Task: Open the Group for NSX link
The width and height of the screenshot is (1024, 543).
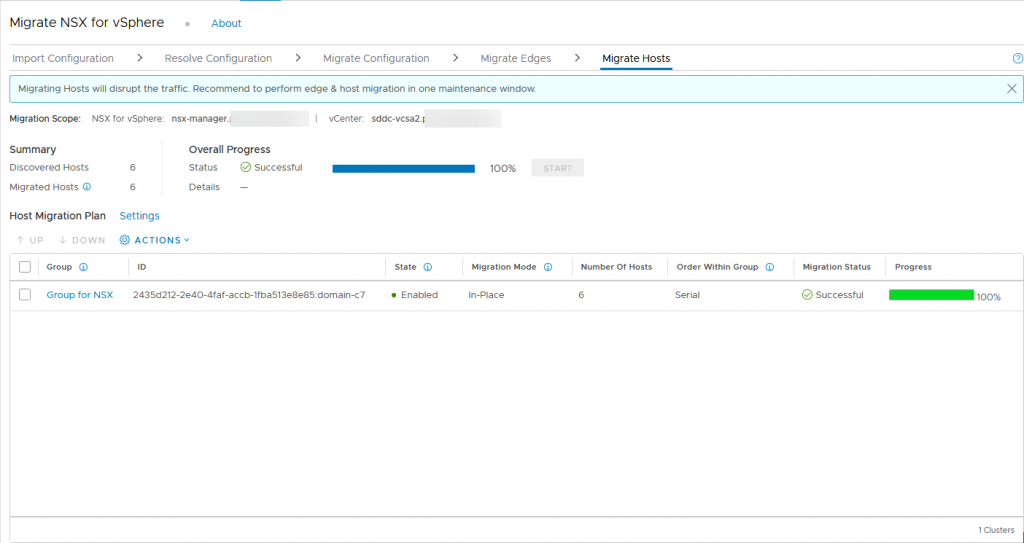Action: pos(80,295)
